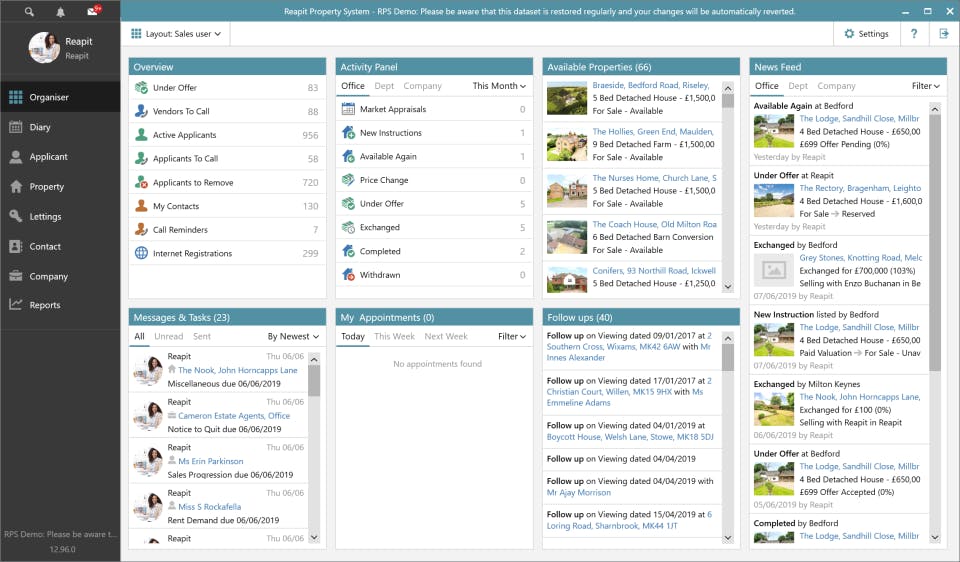Open The Hollies, Green End link
This screenshot has width=960, height=562.
[653, 131]
